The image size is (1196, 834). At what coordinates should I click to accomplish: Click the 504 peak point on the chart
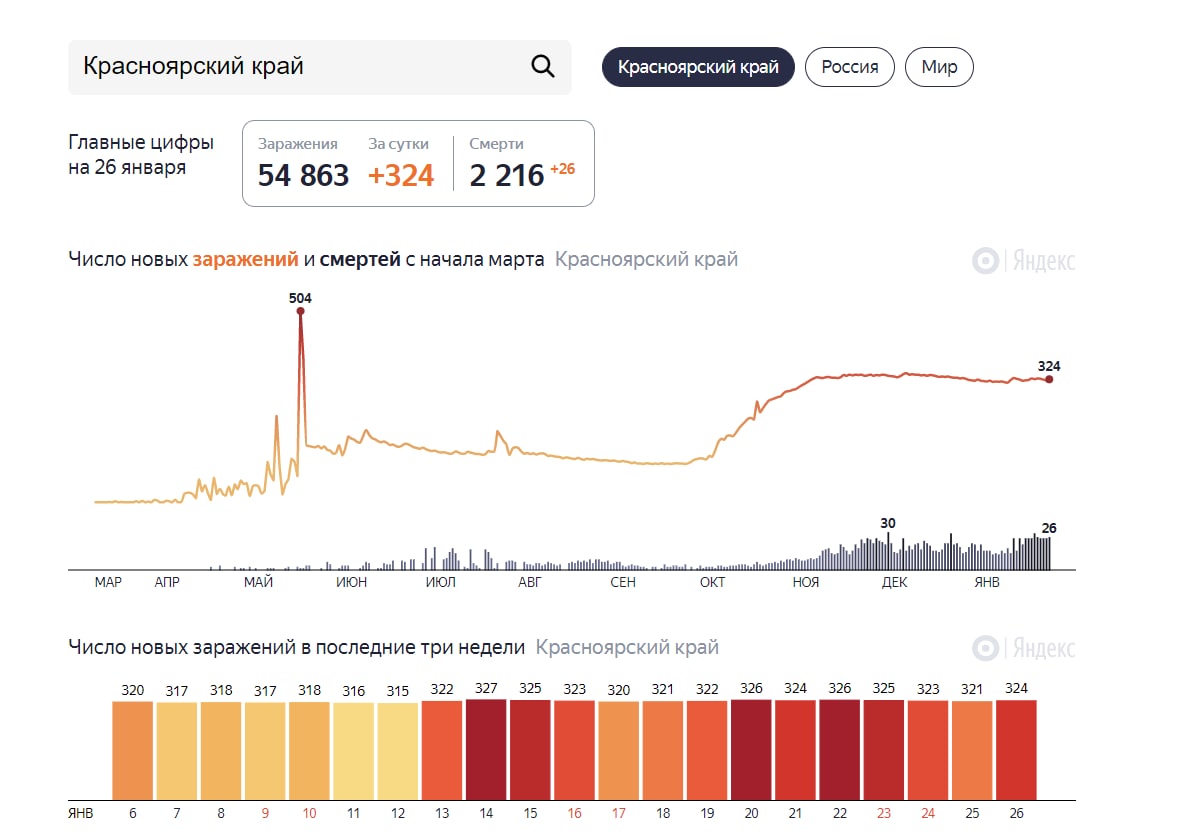coord(300,311)
